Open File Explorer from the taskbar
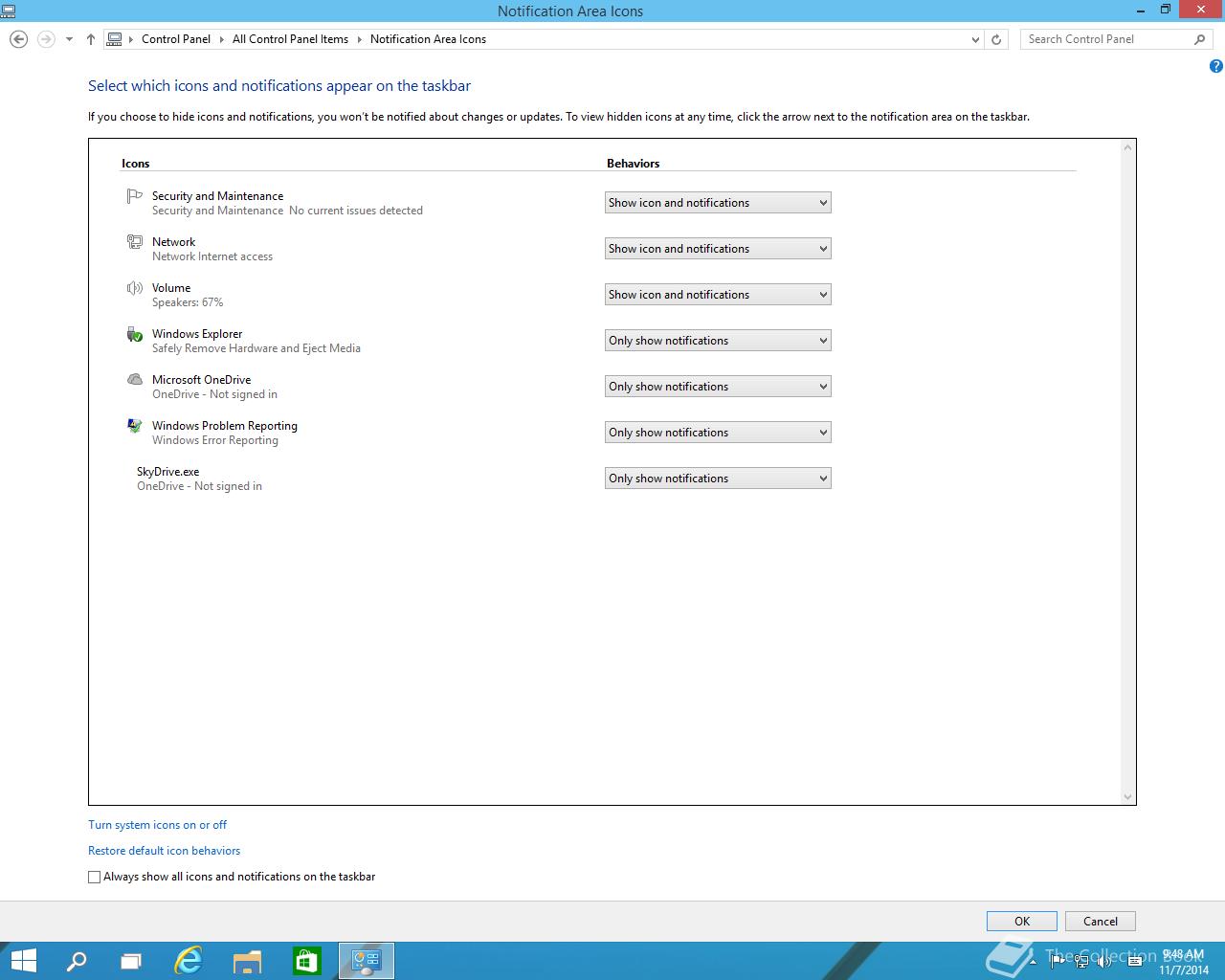Viewport: 1225px width, 980px height. tap(248, 961)
